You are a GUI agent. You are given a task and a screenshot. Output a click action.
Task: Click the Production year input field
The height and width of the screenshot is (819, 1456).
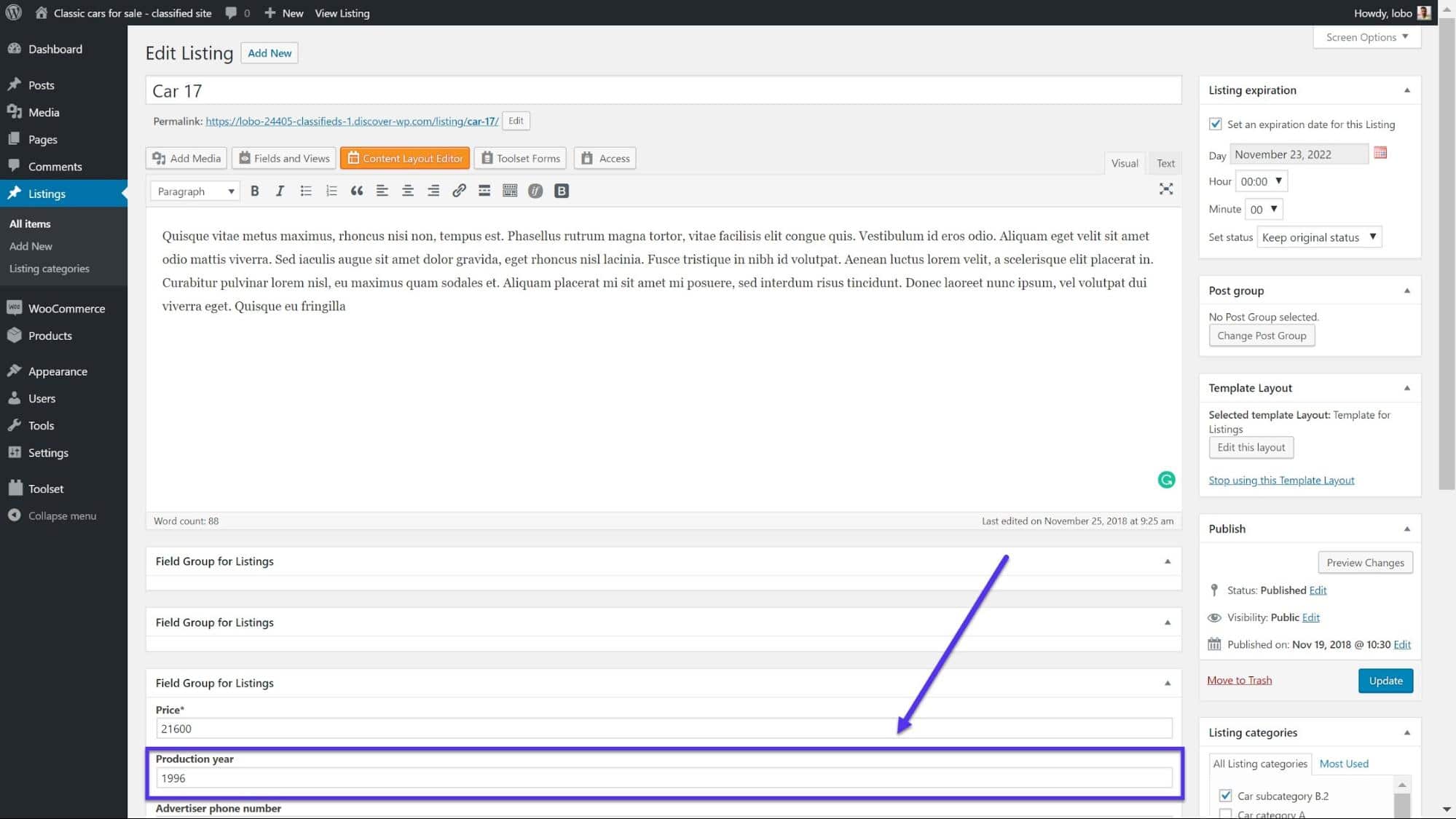tap(663, 778)
